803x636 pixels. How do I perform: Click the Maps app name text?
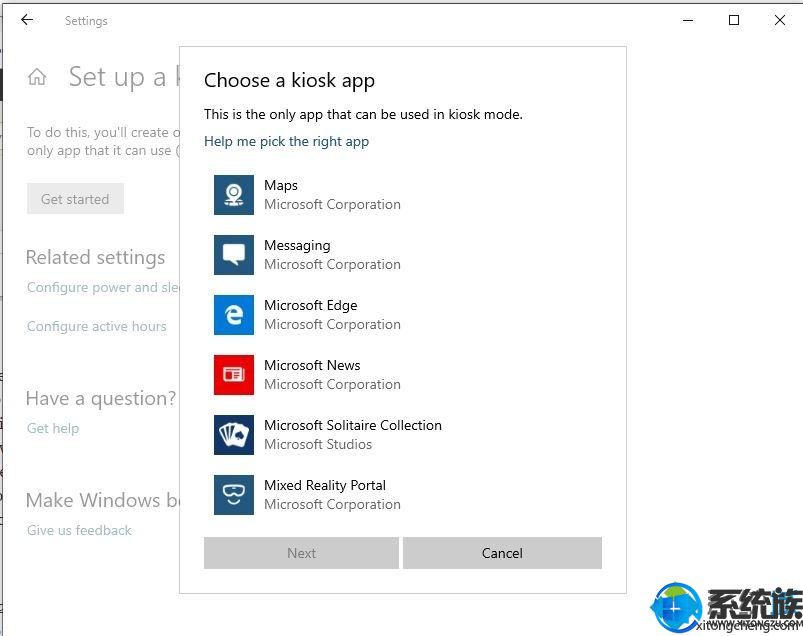tap(281, 185)
